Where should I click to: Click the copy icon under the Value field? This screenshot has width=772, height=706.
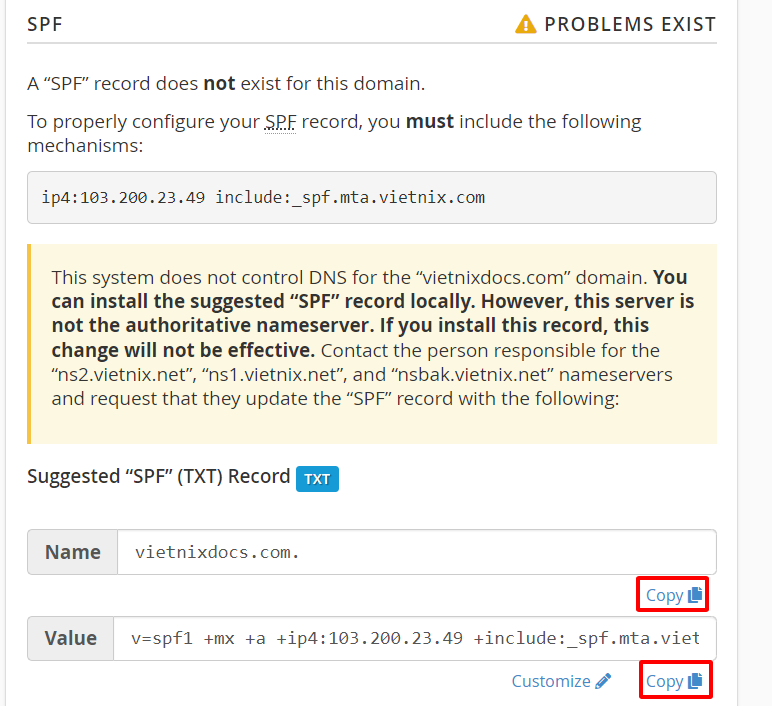pyautogui.click(x=695, y=681)
